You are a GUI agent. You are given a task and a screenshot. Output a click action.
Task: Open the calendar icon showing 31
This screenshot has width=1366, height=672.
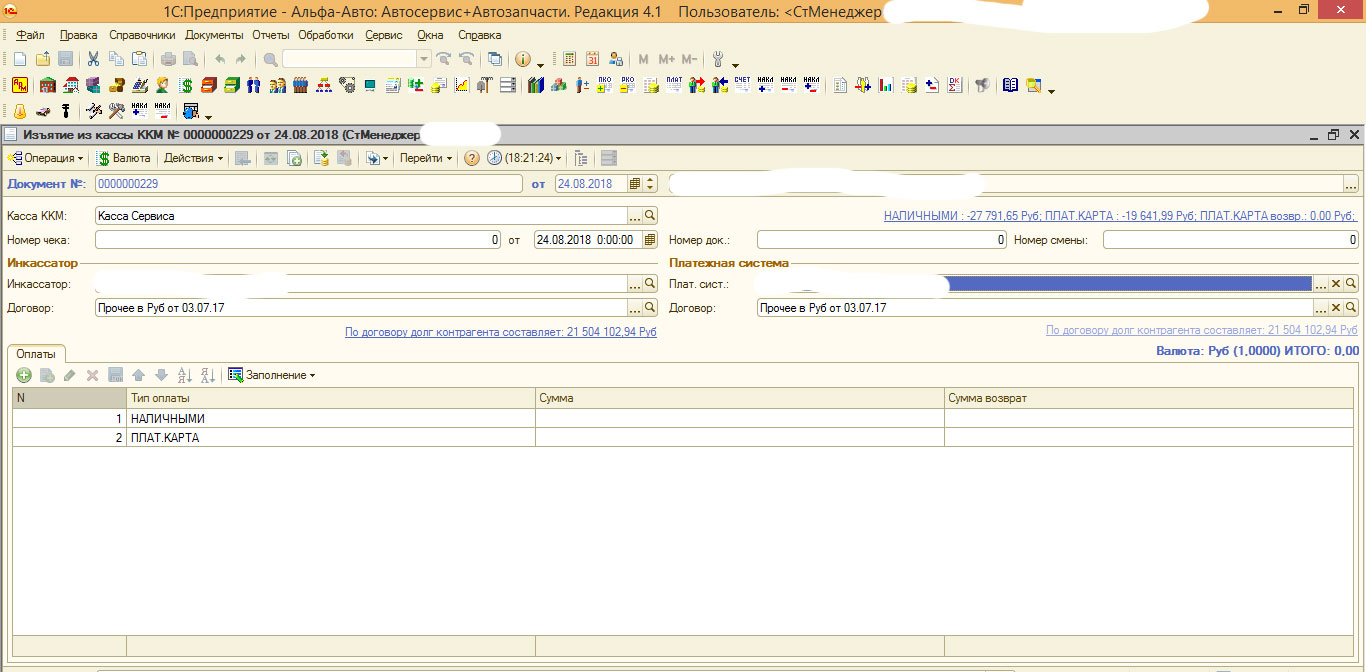pyautogui.click(x=592, y=59)
